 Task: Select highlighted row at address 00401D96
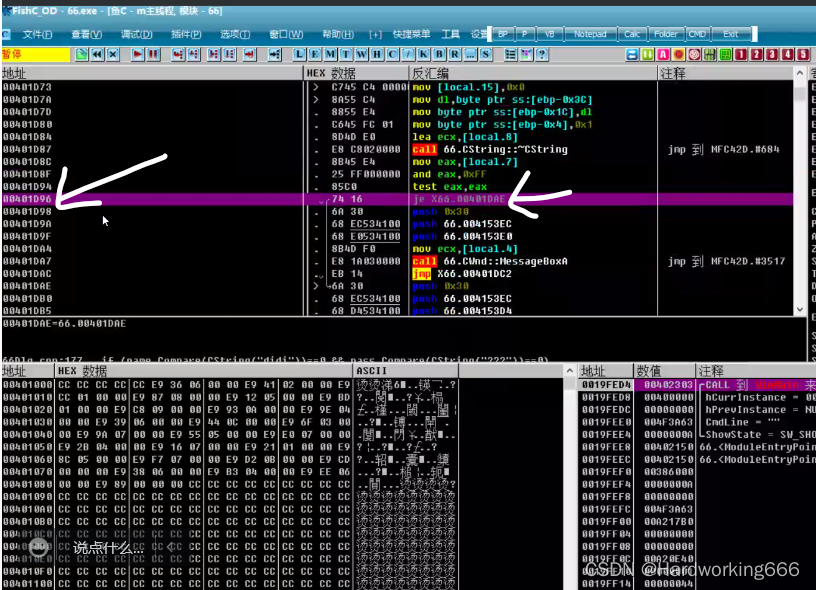398,199
